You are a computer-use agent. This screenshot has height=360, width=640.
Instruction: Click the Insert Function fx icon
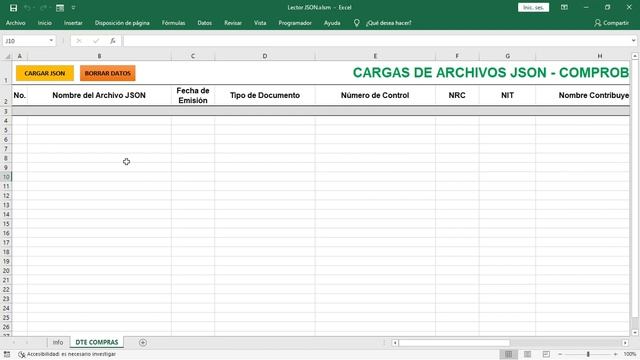[x=113, y=41]
